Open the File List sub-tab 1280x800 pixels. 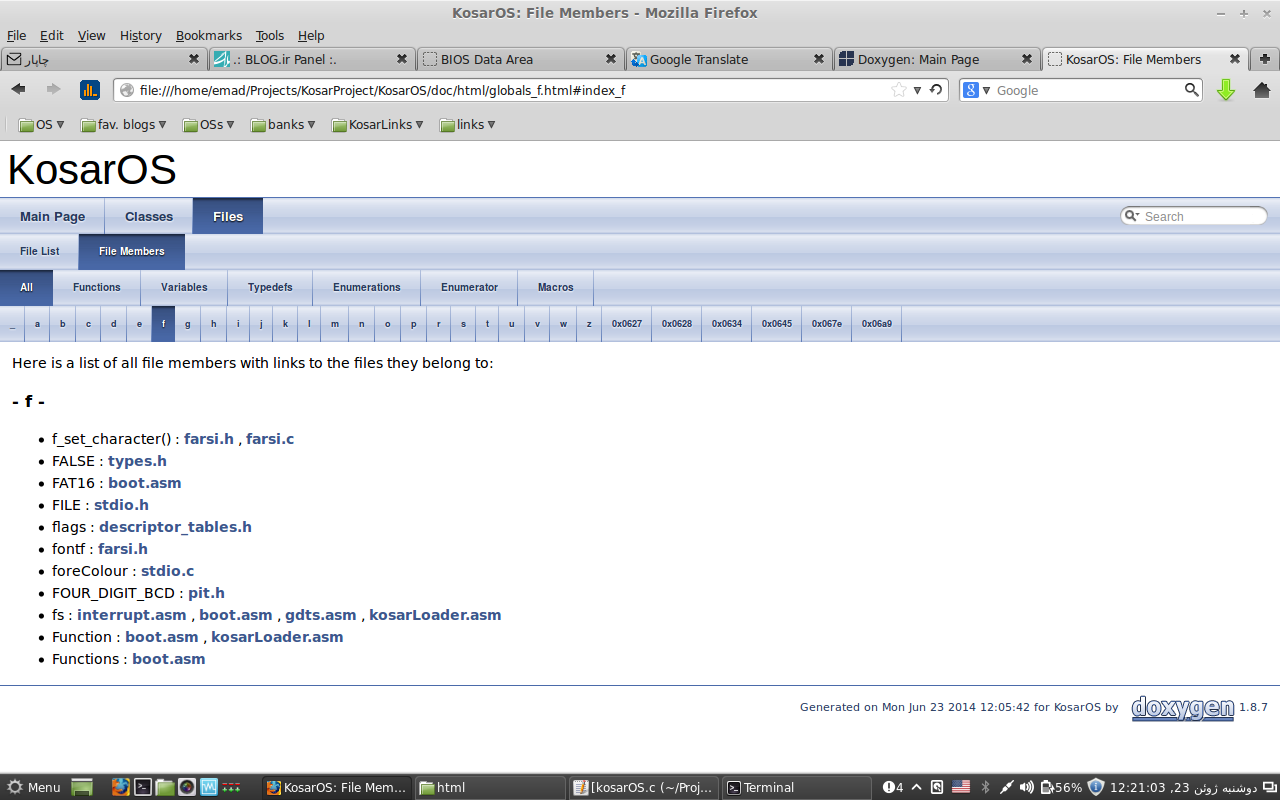[40, 251]
